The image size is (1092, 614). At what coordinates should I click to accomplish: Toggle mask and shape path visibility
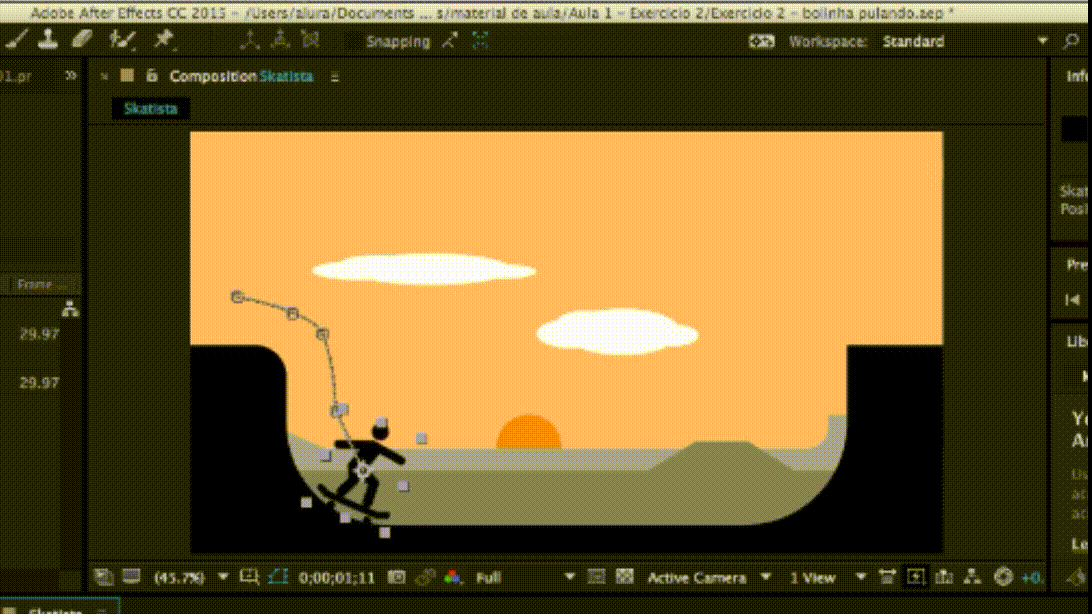click(279, 577)
